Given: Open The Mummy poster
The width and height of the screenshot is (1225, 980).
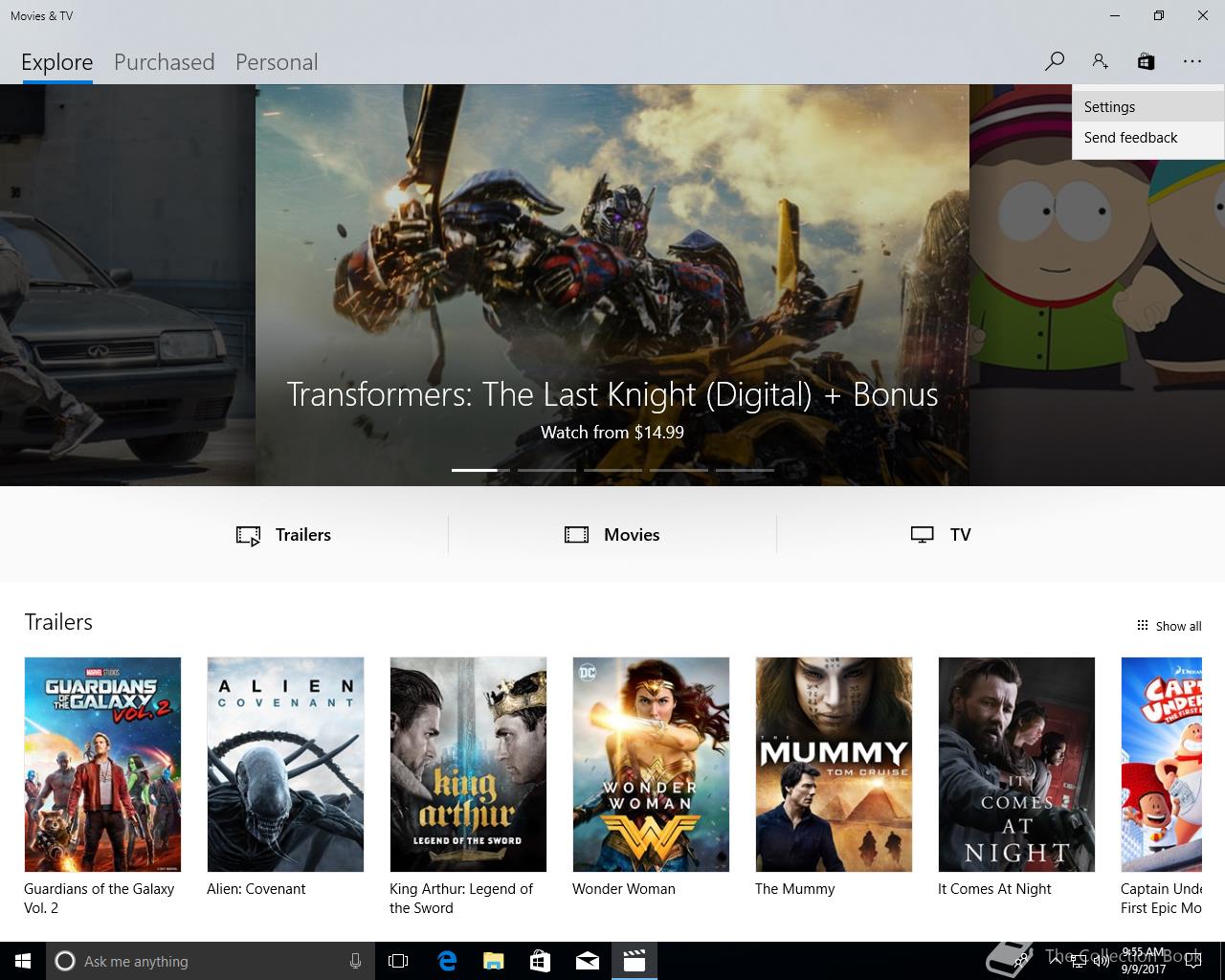Looking at the screenshot, I should point(834,765).
